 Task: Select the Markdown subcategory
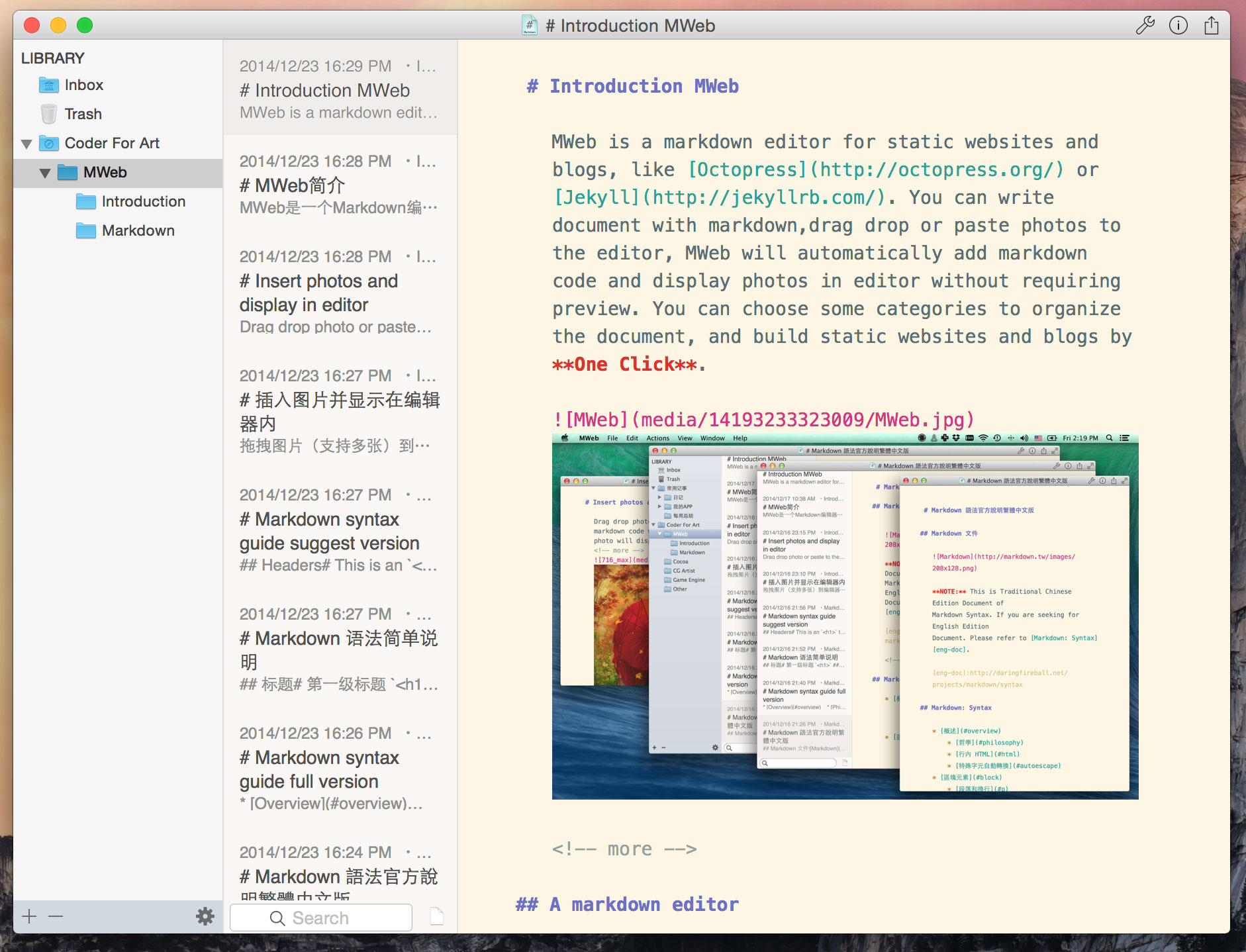point(118,230)
